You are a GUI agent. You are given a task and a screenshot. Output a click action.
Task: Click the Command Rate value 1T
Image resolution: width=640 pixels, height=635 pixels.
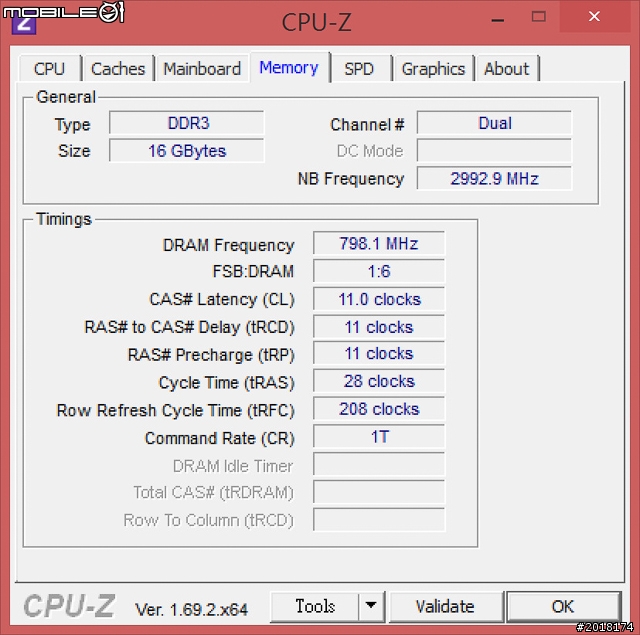[x=379, y=437]
